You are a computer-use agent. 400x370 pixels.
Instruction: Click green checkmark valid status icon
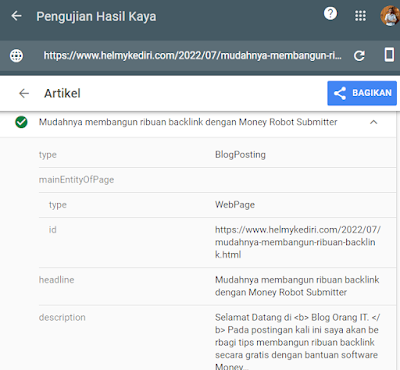click(x=21, y=122)
